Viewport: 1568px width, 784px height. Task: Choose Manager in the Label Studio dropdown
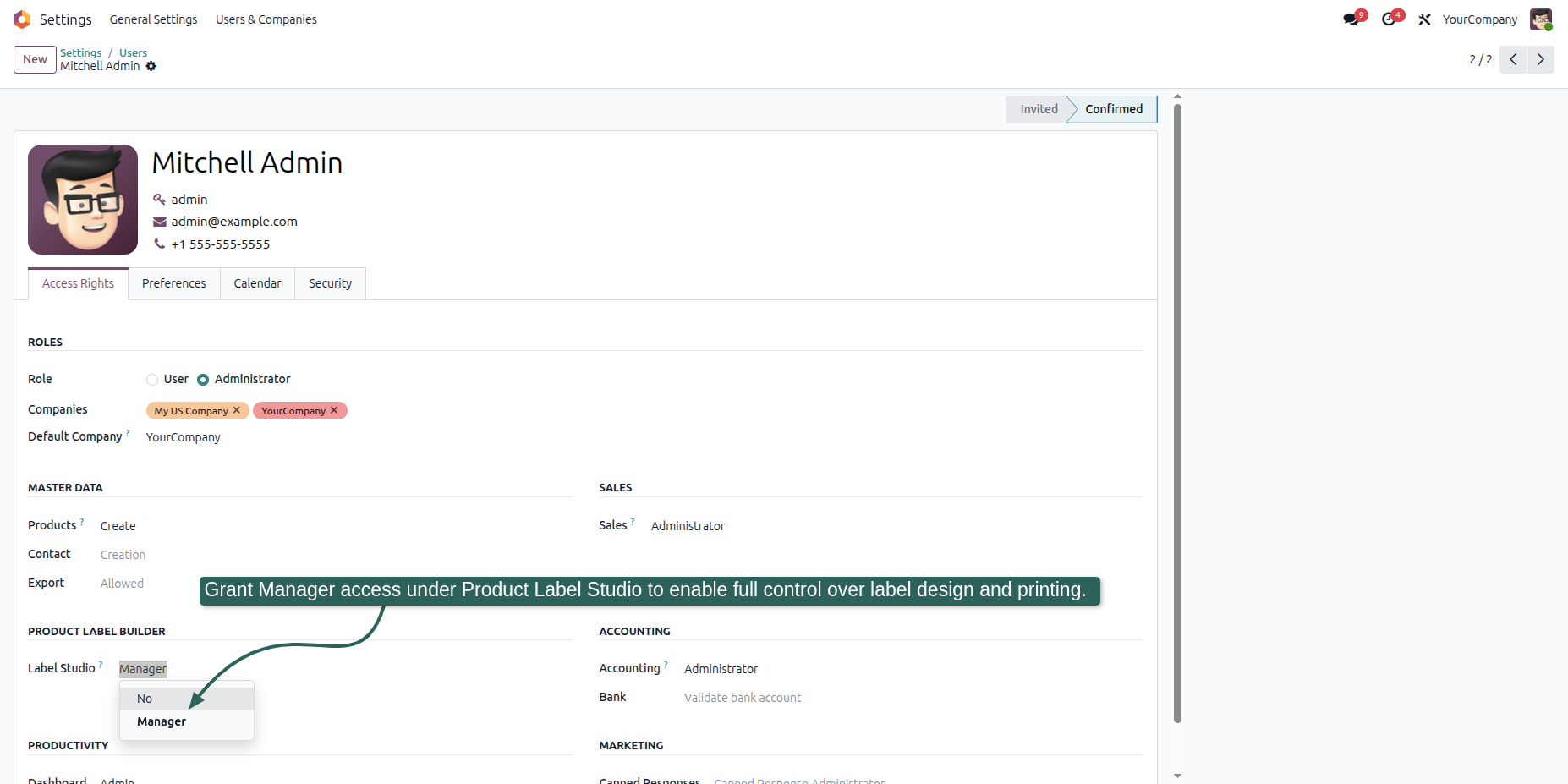tap(187, 721)
